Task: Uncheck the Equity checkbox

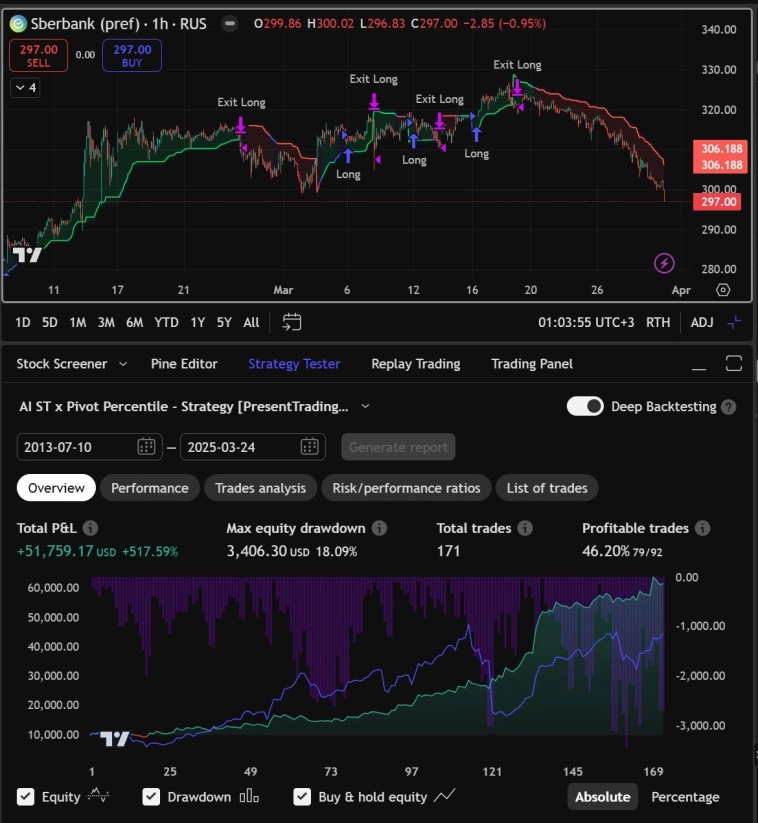Action: 26,797
